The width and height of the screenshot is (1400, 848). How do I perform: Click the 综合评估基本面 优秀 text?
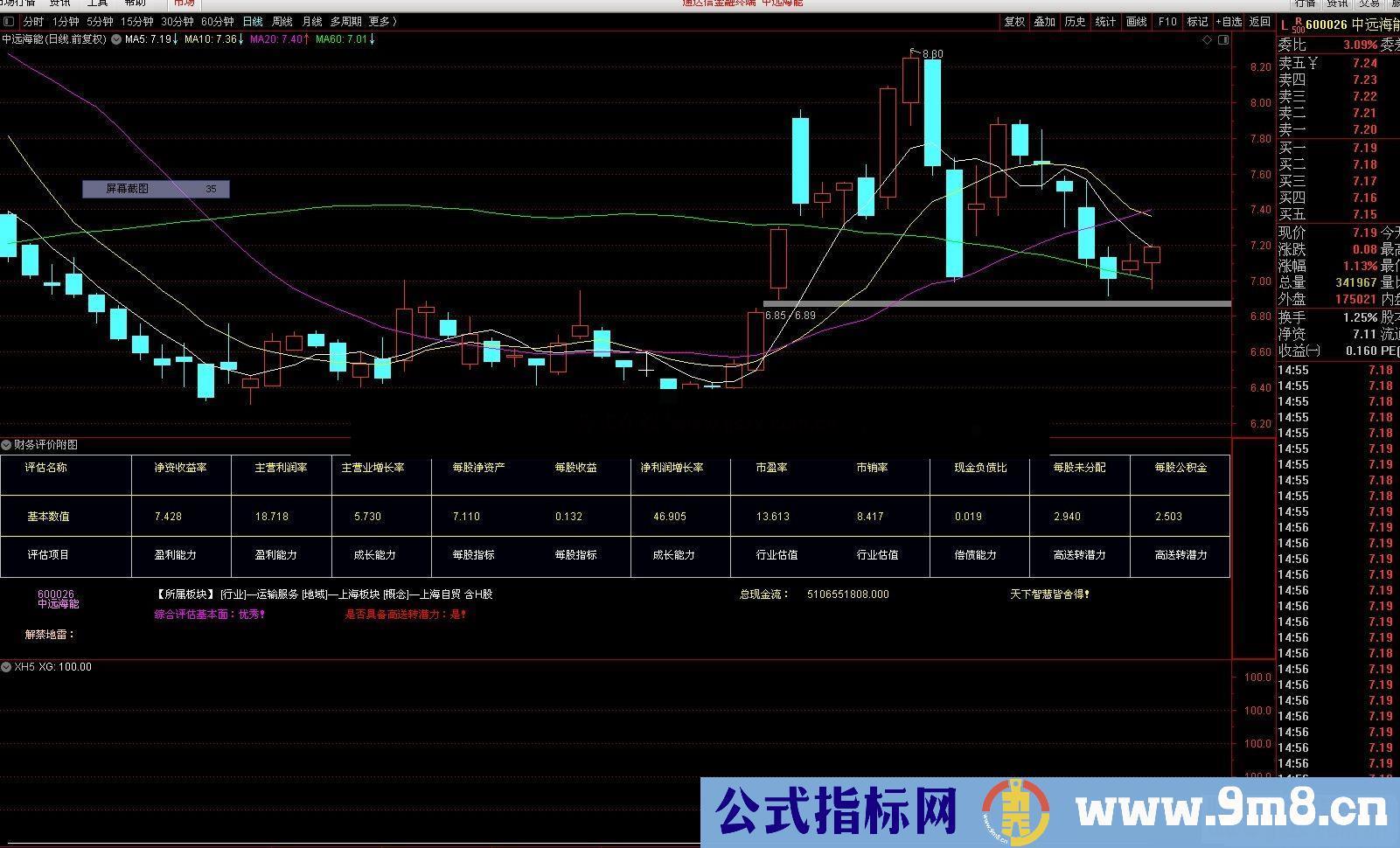tap(210, 615)
